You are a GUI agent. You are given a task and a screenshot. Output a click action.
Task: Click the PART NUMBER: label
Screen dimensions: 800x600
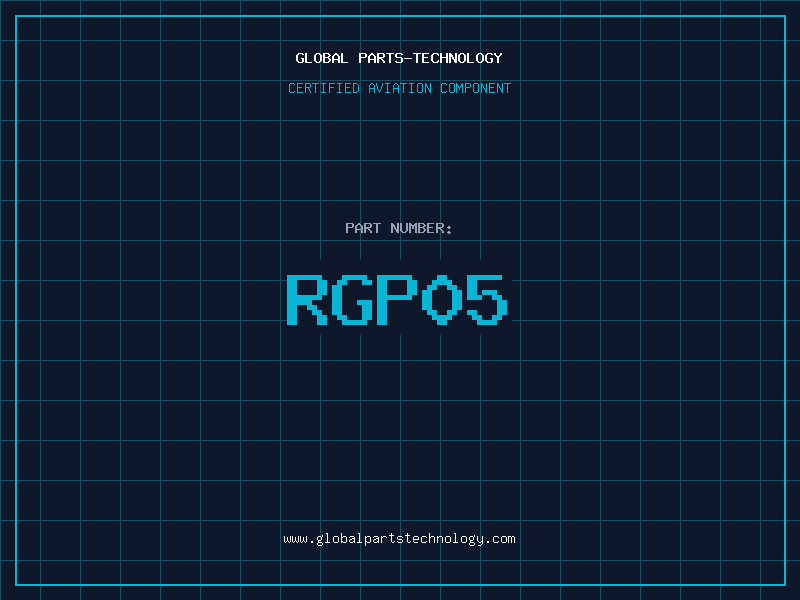click(x=399, y=228)
